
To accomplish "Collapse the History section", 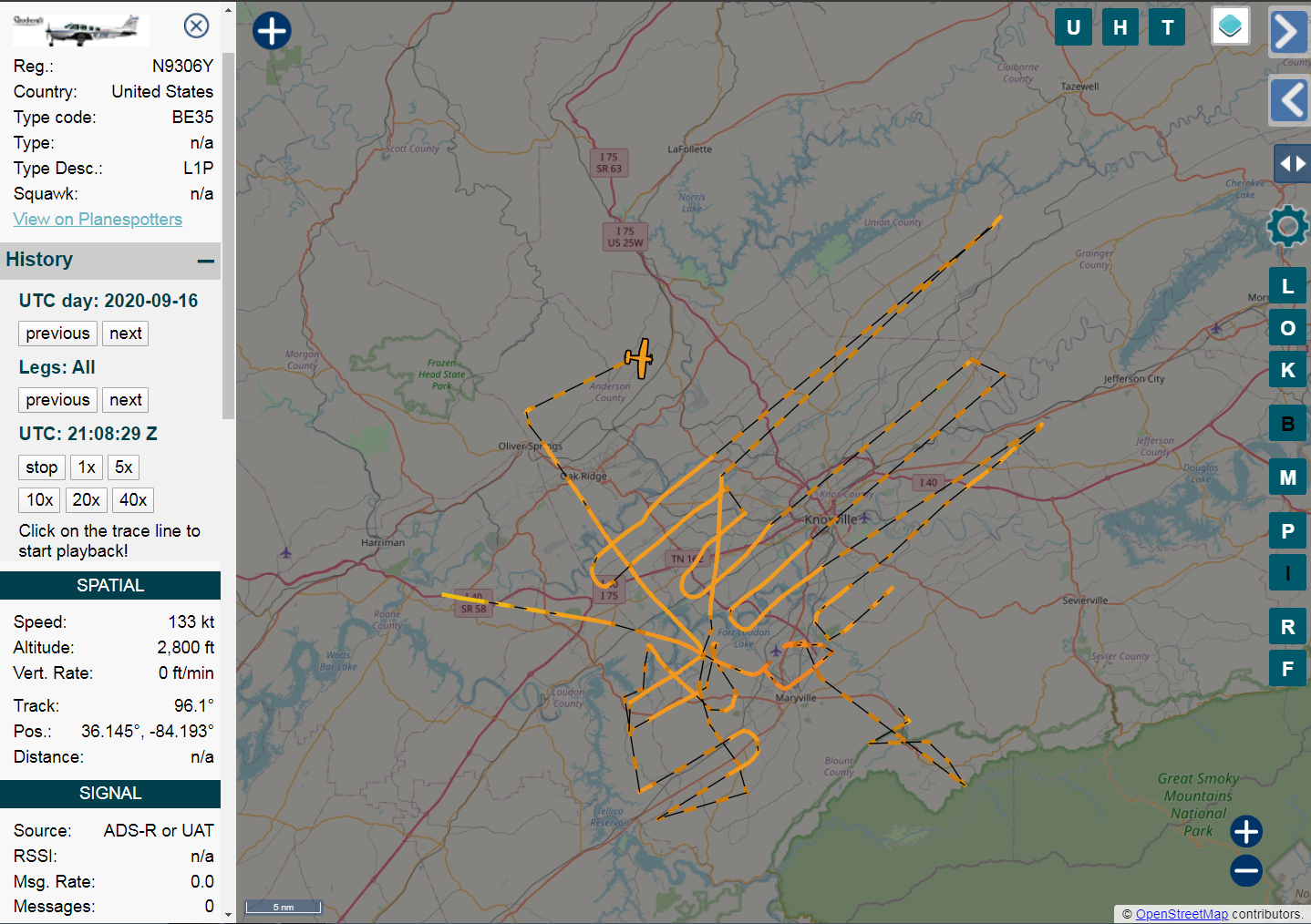I will (x=206, y=262).
